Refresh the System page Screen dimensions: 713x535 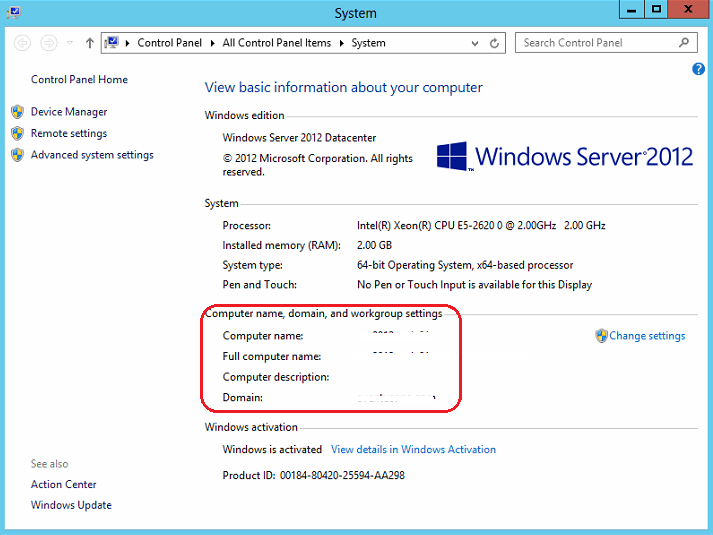pyautogui.click(x=494, y=43)
